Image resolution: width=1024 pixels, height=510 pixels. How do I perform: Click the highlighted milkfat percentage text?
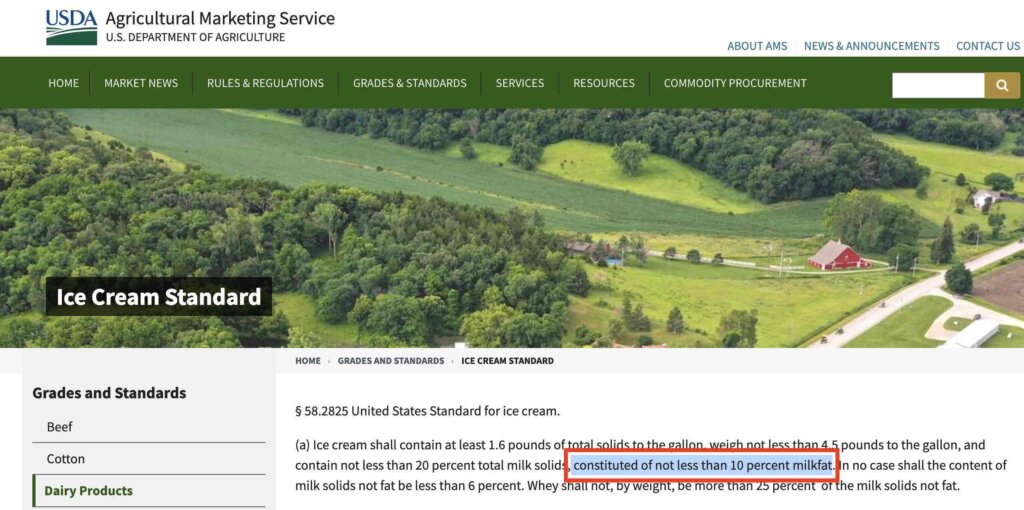(703, 465)
